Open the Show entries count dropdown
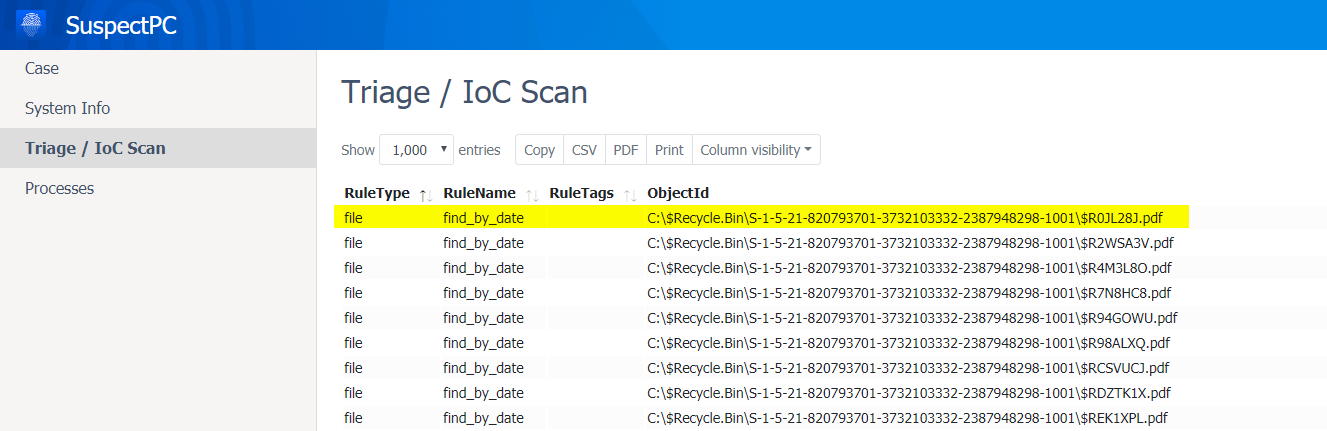1327x431 pixels. (416, 150)
